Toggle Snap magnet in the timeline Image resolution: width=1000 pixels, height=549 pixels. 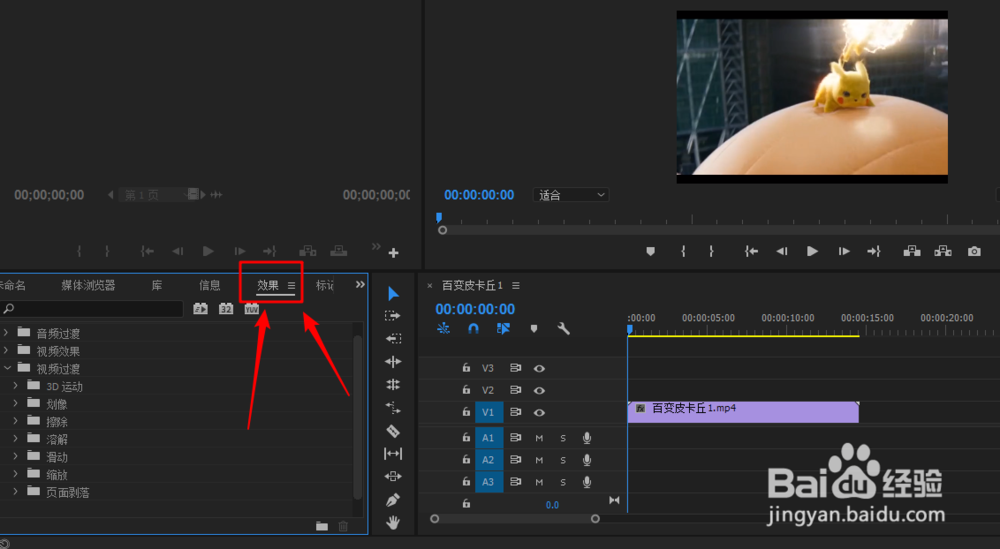473,328
